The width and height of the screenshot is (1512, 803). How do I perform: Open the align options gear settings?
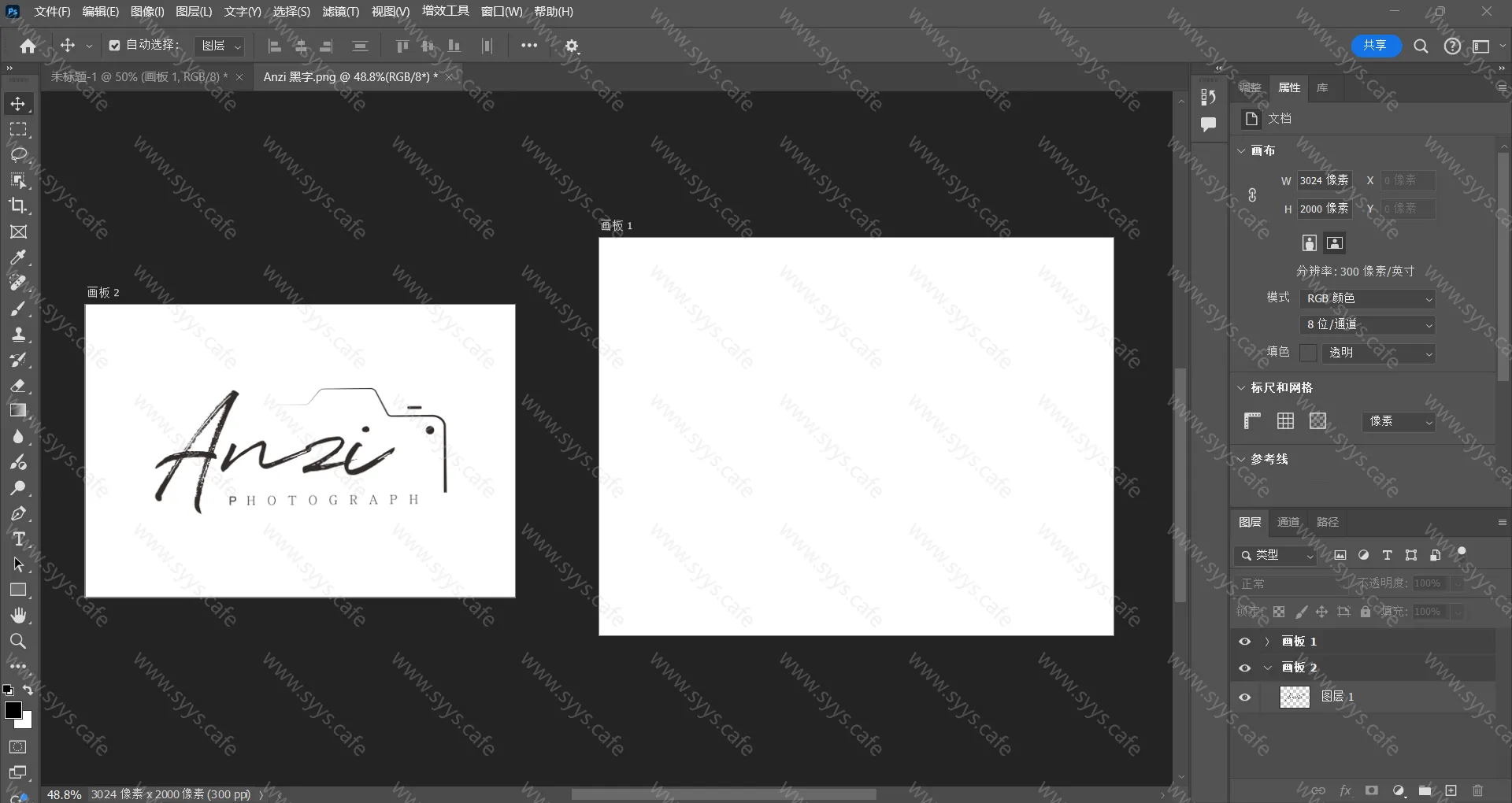click(x=573, y=46)
